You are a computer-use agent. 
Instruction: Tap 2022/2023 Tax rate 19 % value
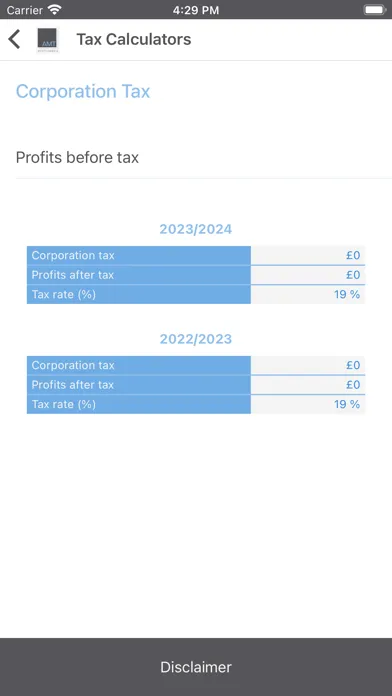click(347, 404)
